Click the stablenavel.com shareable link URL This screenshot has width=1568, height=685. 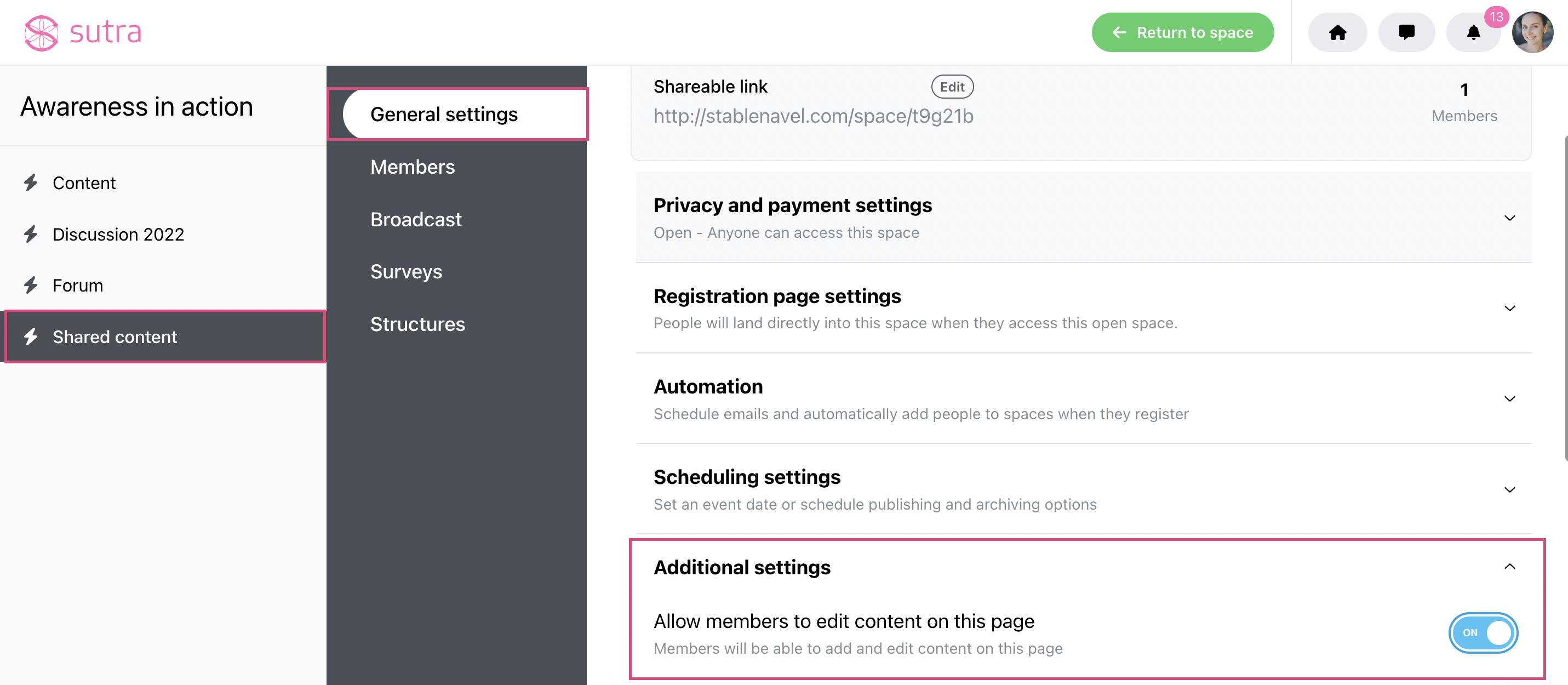[x=813, y=116]
